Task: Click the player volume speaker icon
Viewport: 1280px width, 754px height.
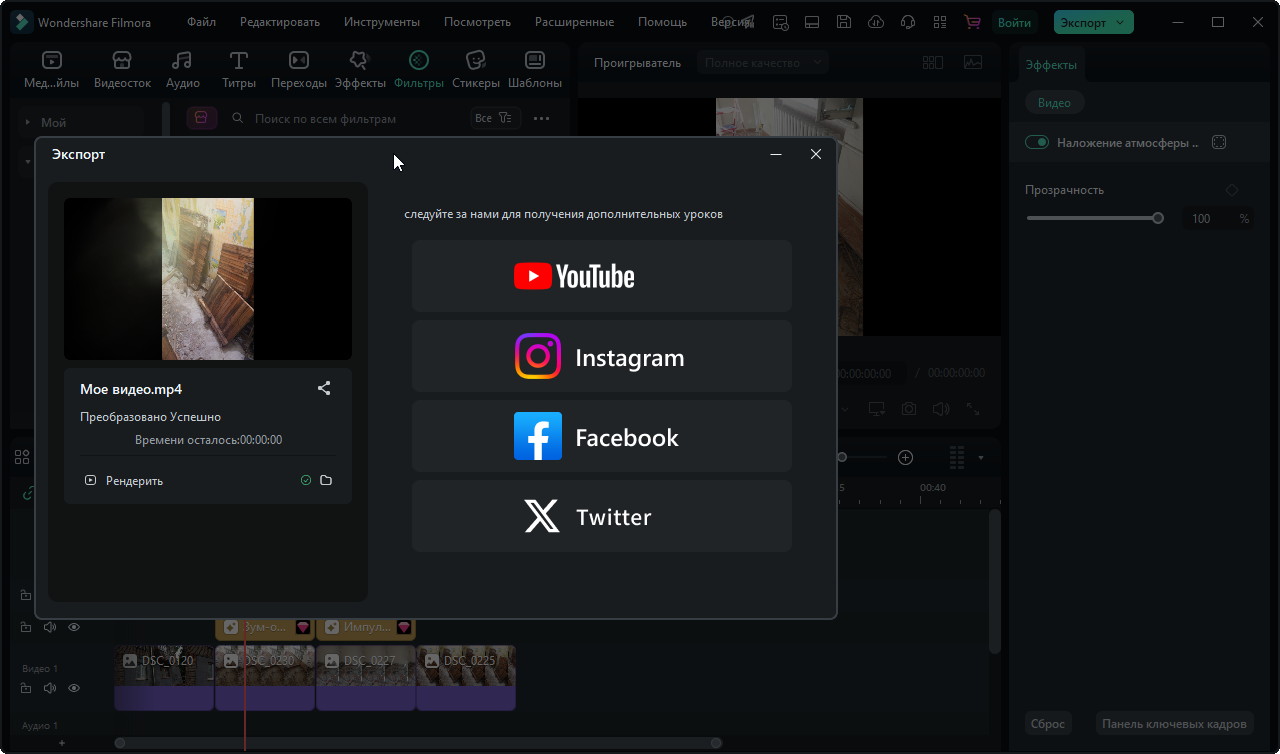Action: pos(940,409)
